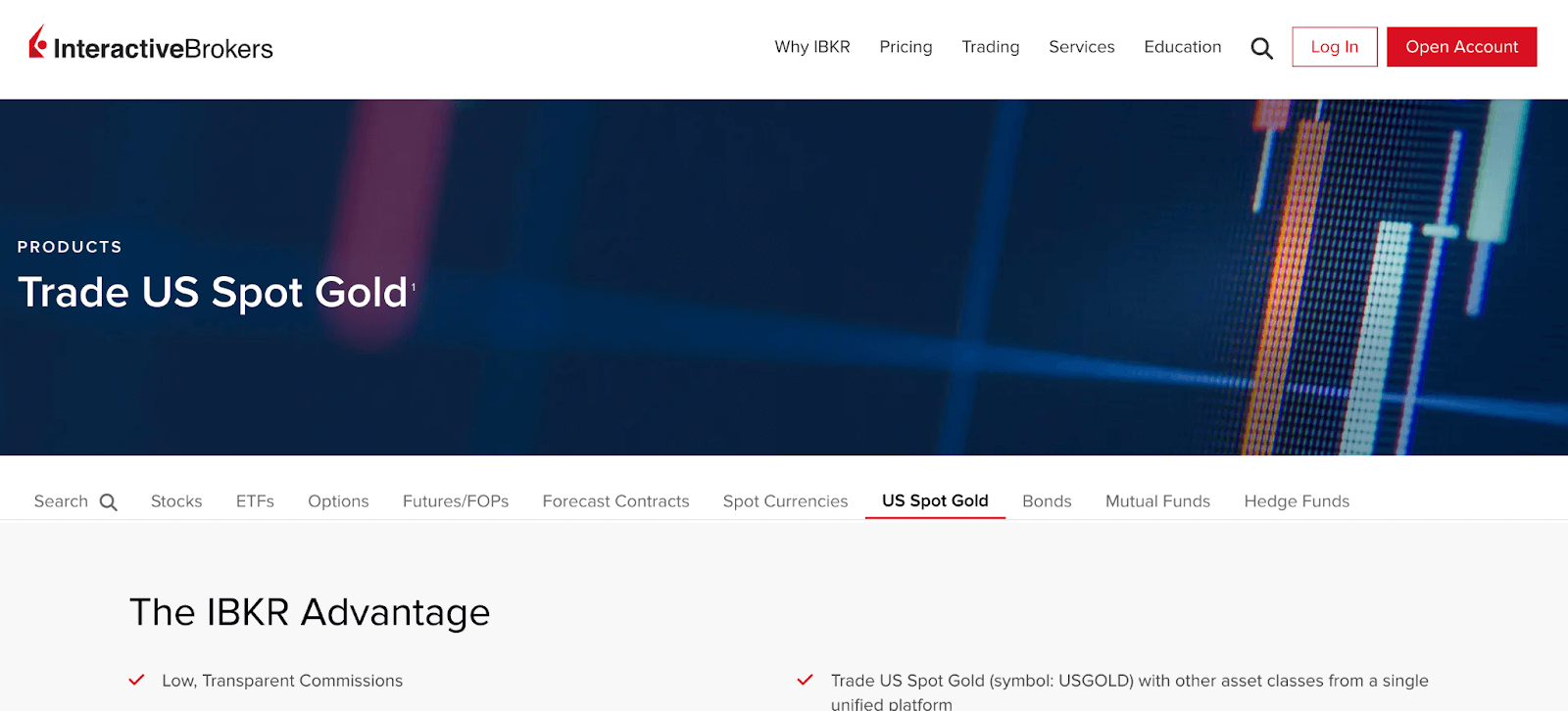Click the Open Account button
The width and height of the screenshot is (1568, 711).
pos(1462,47)
